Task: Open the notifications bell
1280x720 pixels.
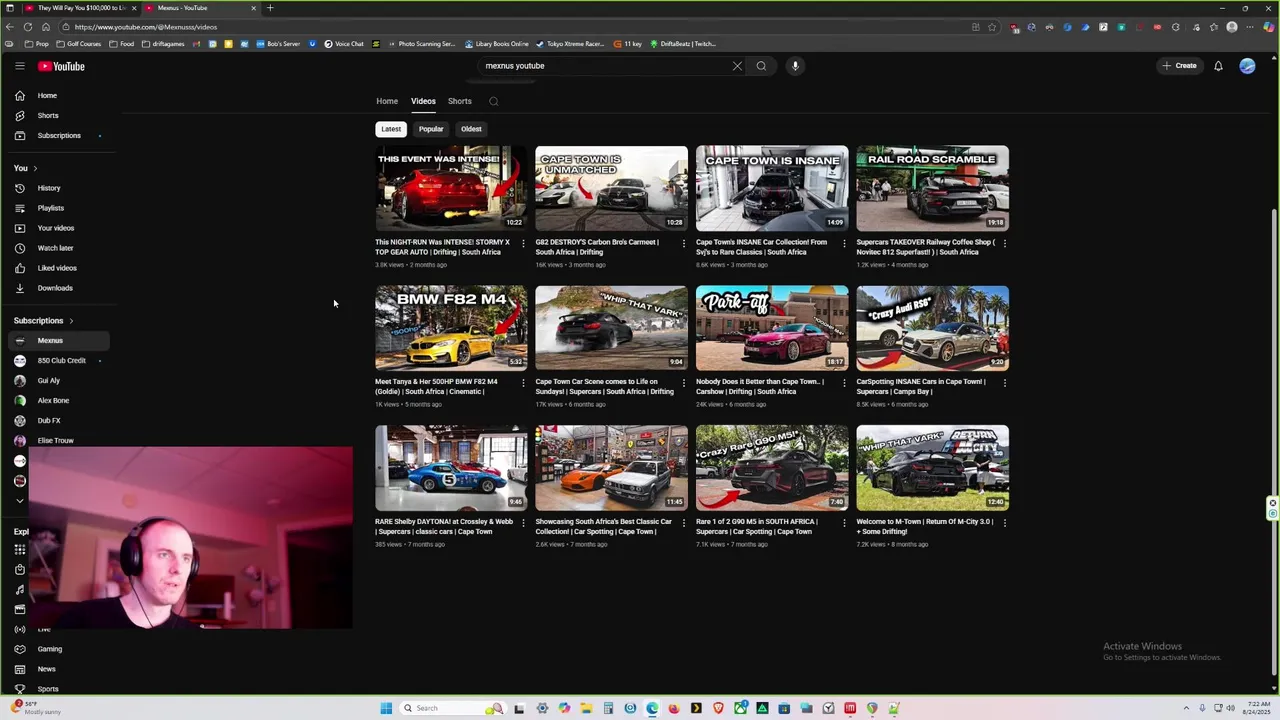Action: [x=1218, y=66]
